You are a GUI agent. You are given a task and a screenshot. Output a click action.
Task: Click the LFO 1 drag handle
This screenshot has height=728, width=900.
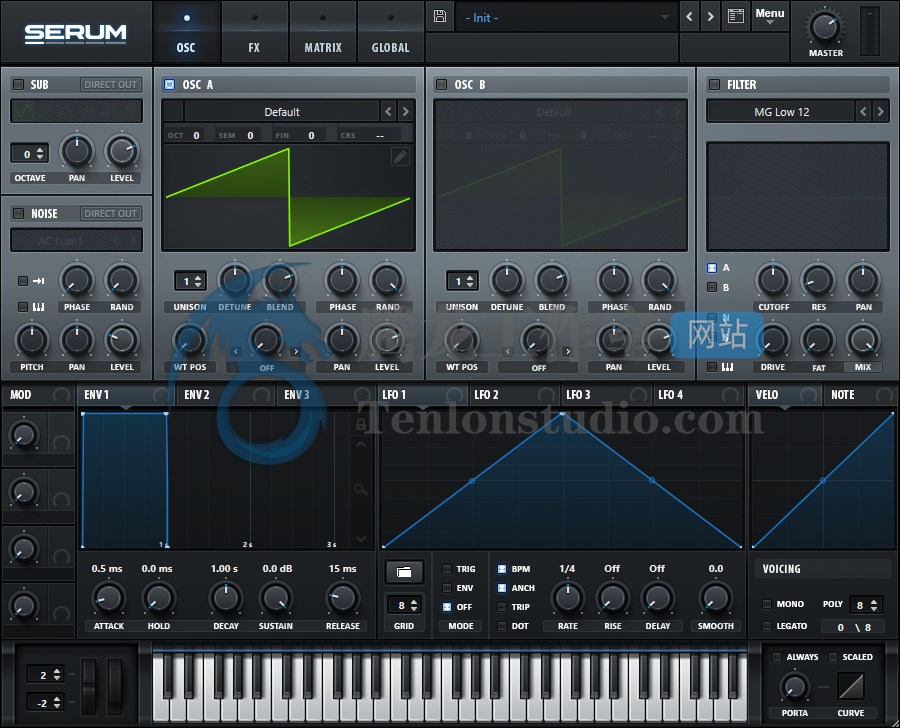(454, 395)
